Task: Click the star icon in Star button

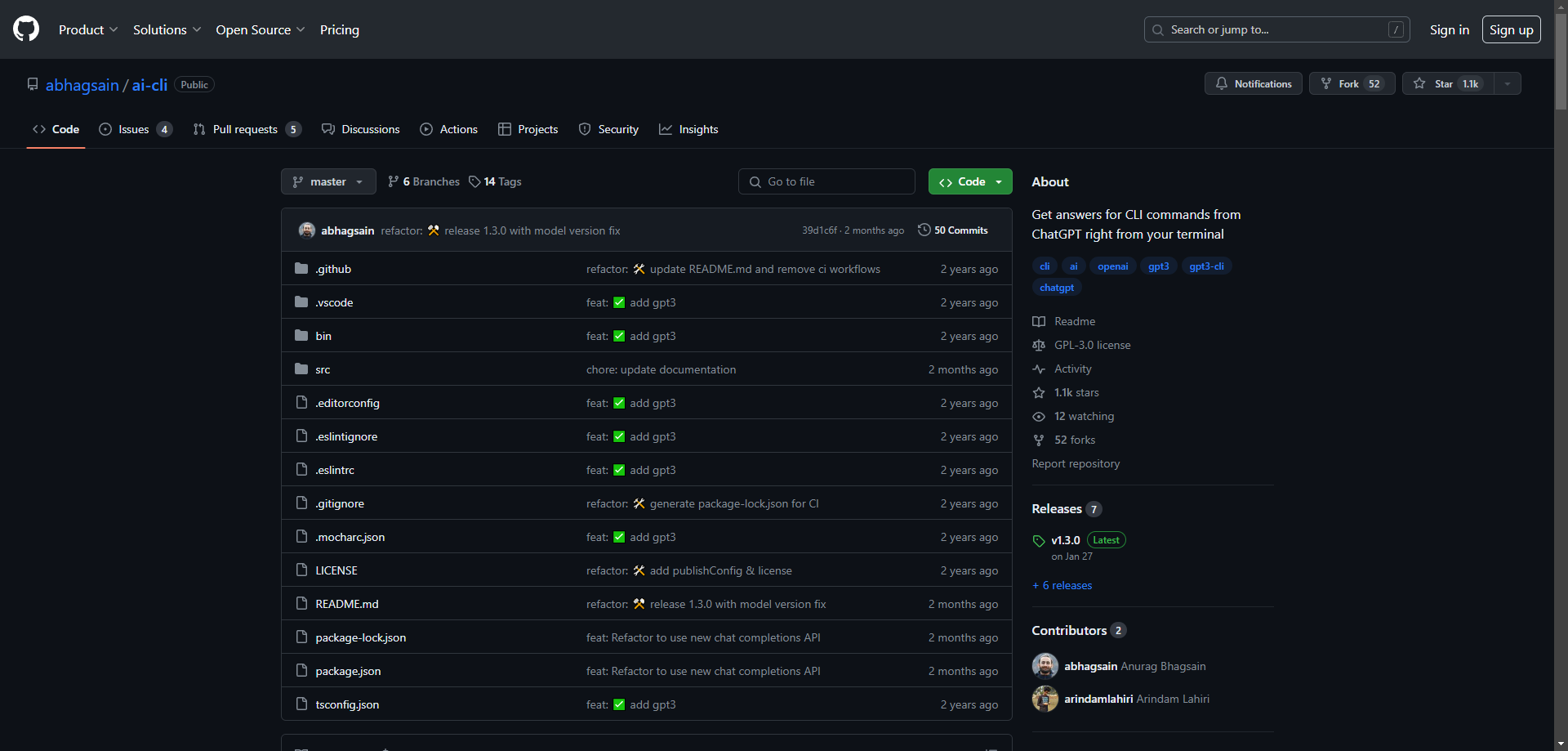Action: tap(1419, 83)
